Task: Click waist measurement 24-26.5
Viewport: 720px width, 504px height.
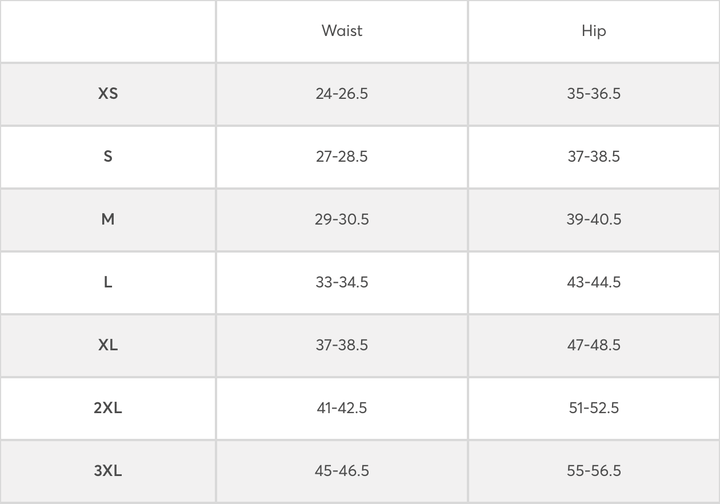Action: (x=342, y=94)
